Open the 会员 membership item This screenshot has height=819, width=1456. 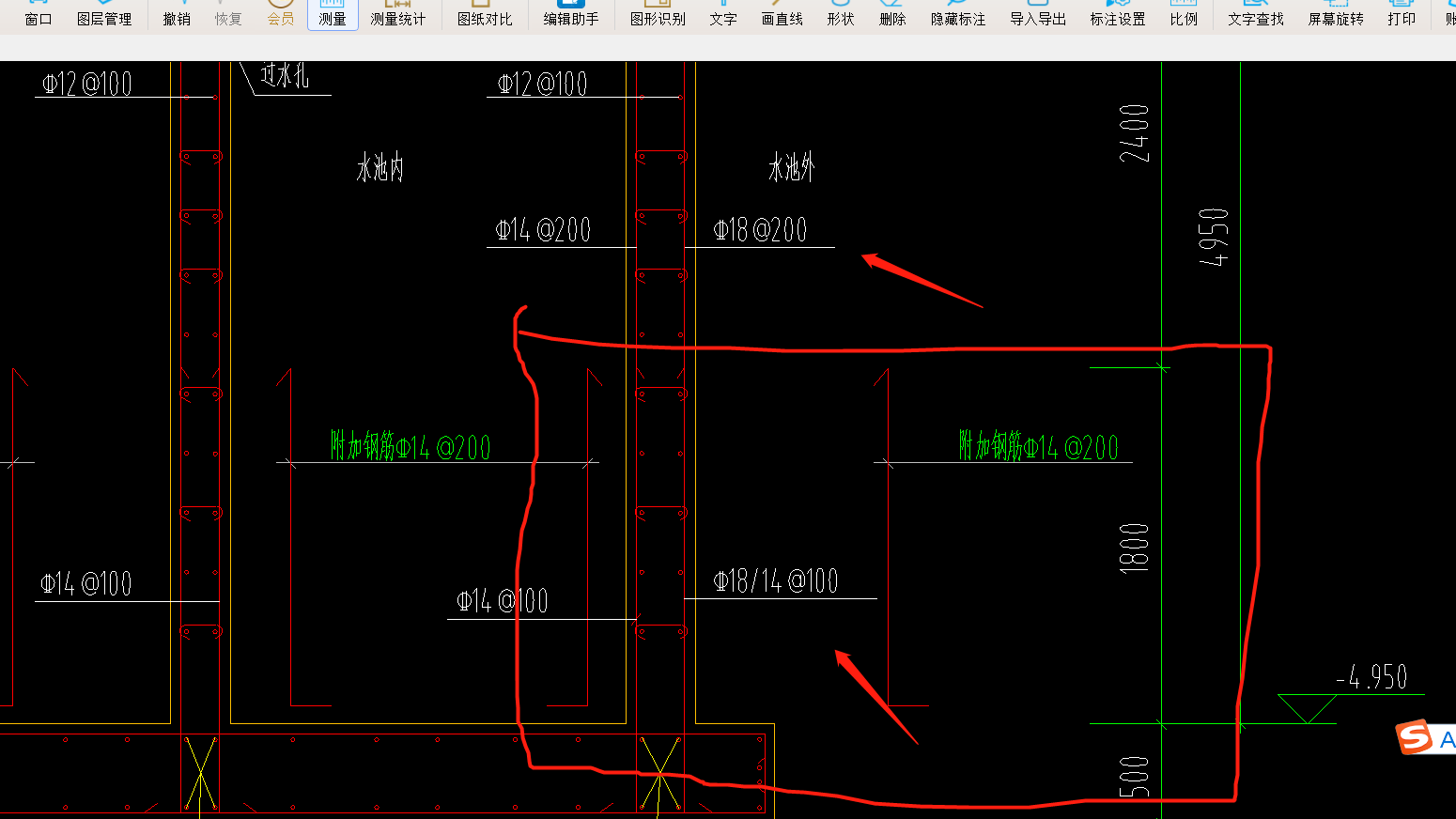(x=281, y=14)
